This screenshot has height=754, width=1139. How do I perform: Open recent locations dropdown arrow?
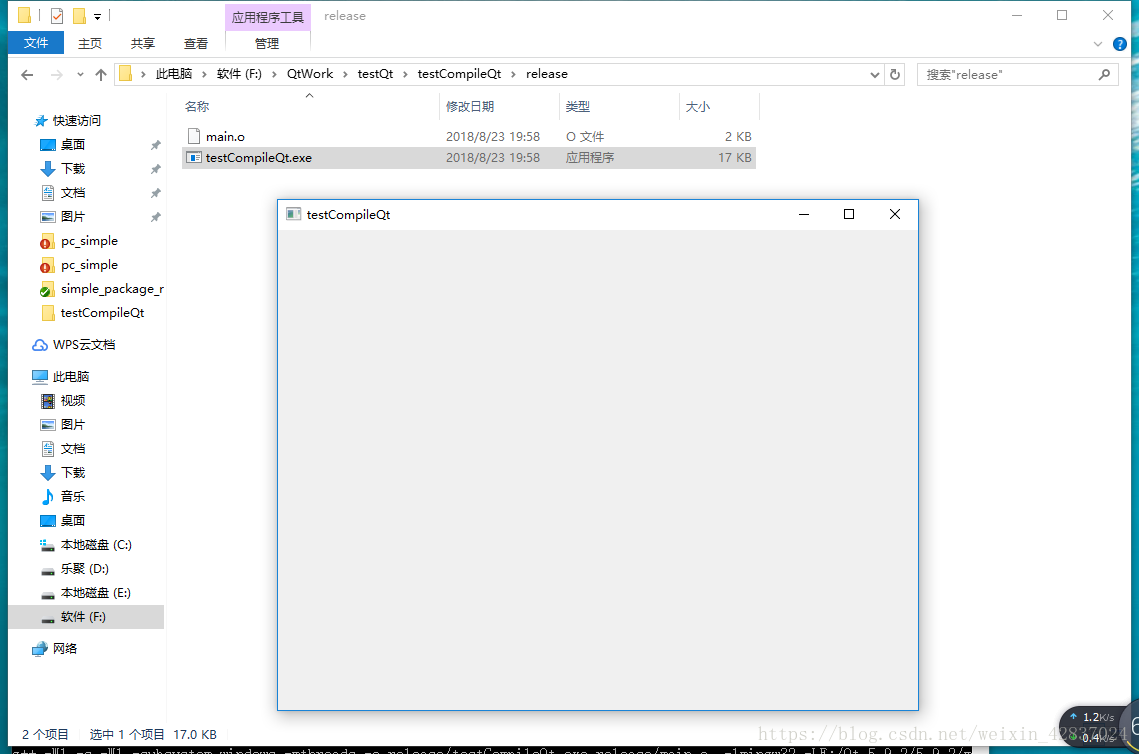point(80,74)
